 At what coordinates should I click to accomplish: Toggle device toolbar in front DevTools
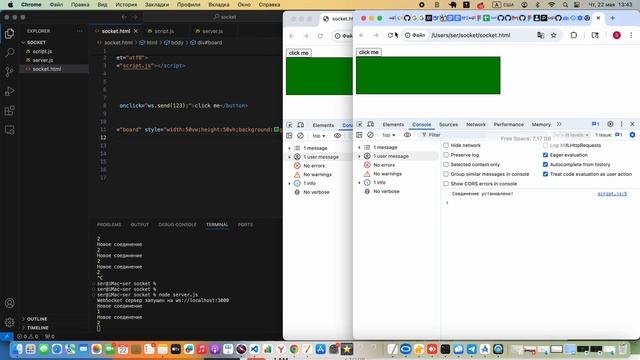coord(371,124)
